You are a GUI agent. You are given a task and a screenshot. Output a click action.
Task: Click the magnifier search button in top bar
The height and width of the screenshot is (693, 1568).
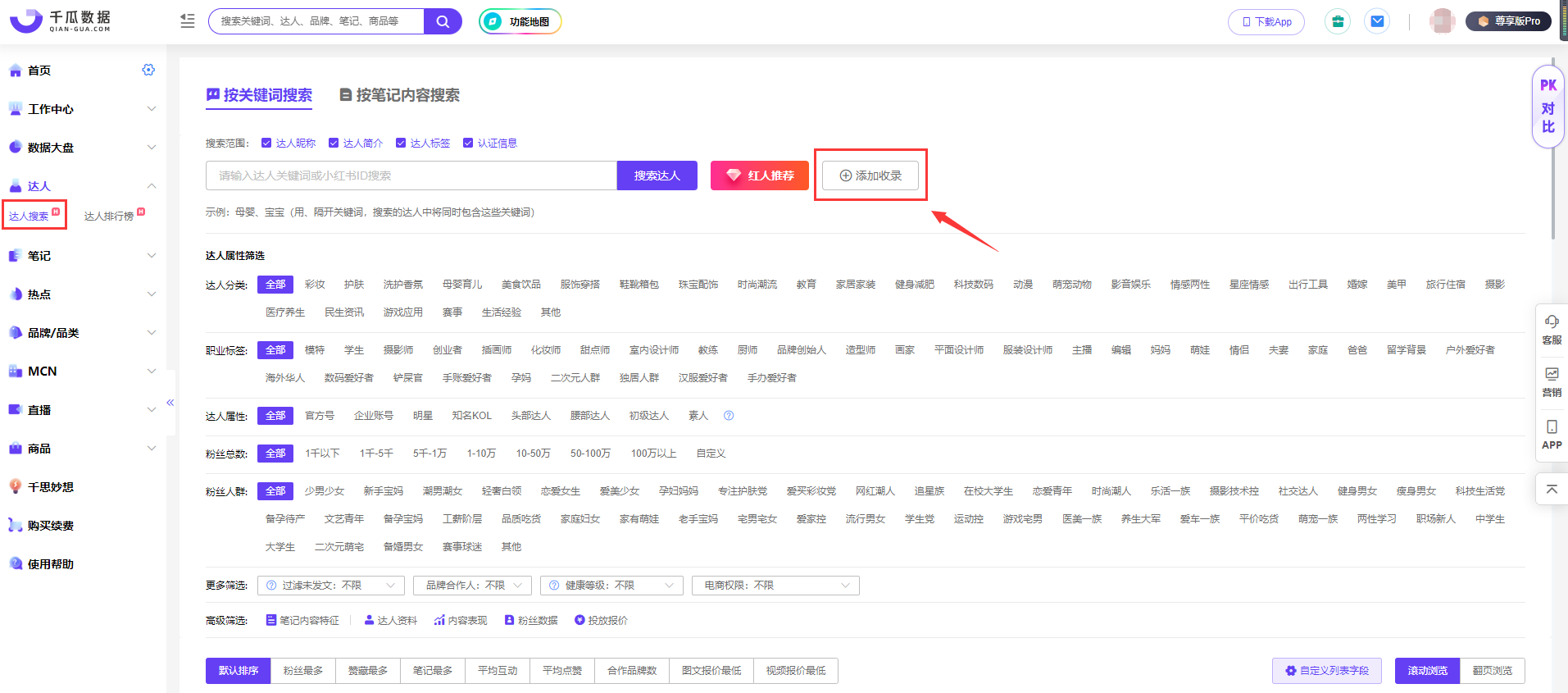443,21
